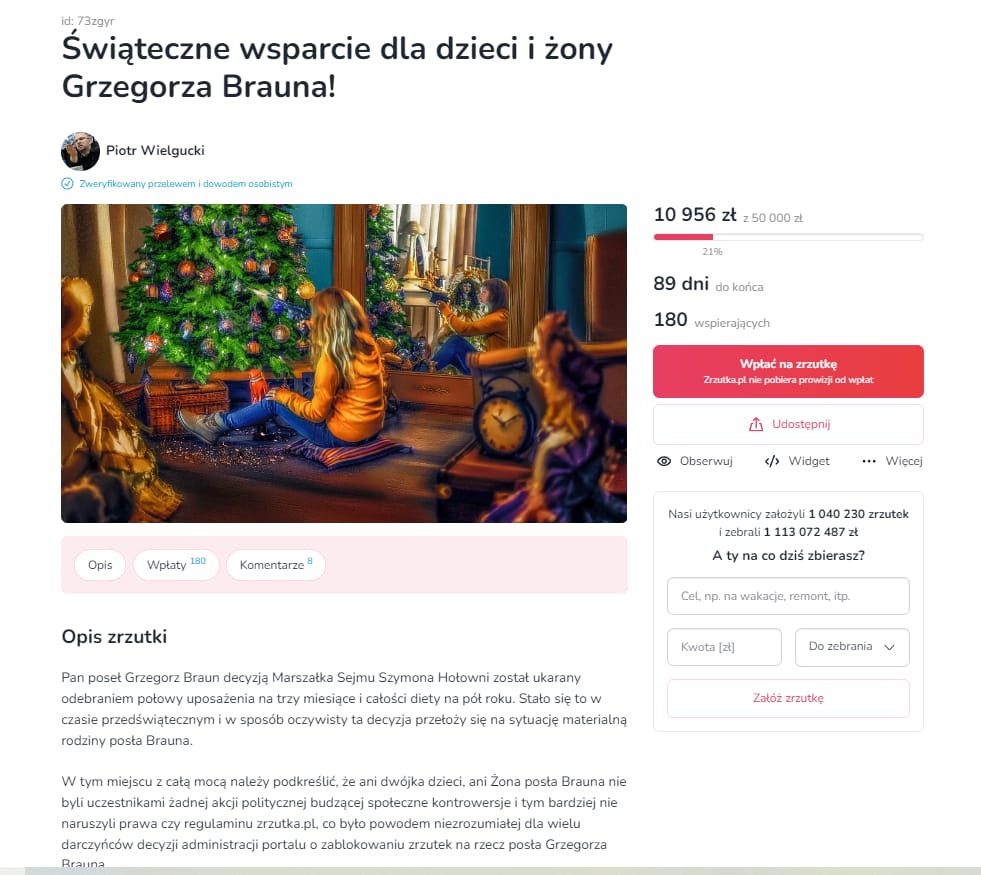Open the Christmas tree campaign image

tap(343, 363)
